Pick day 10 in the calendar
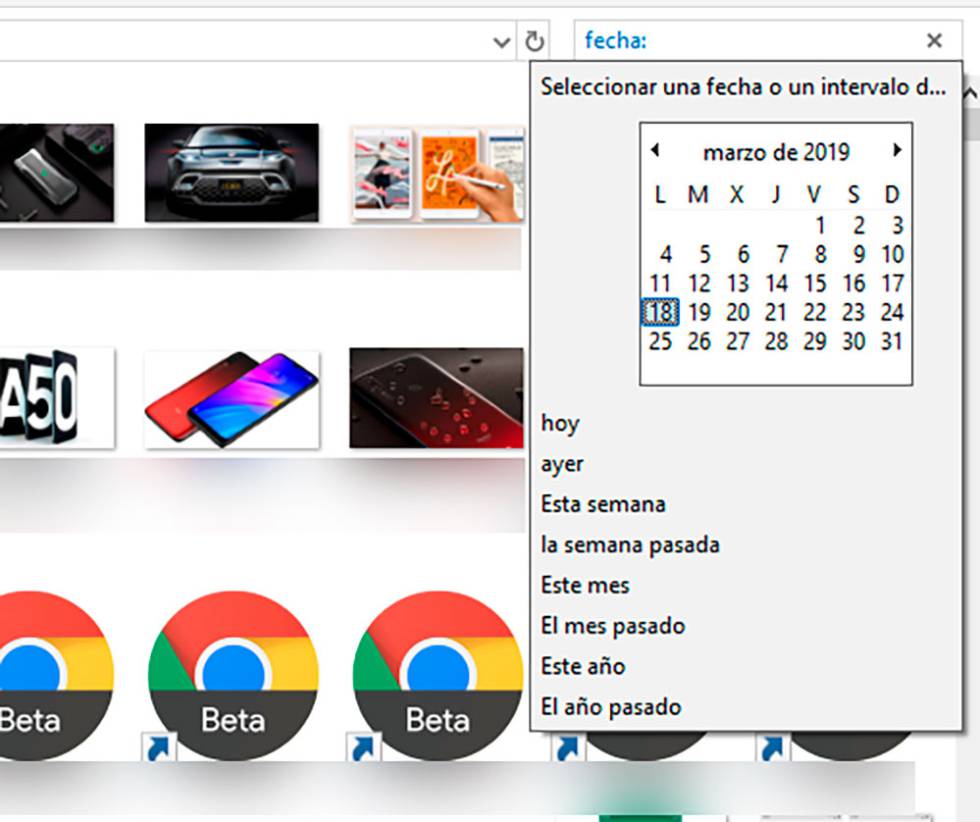 (x=892, y=254)
